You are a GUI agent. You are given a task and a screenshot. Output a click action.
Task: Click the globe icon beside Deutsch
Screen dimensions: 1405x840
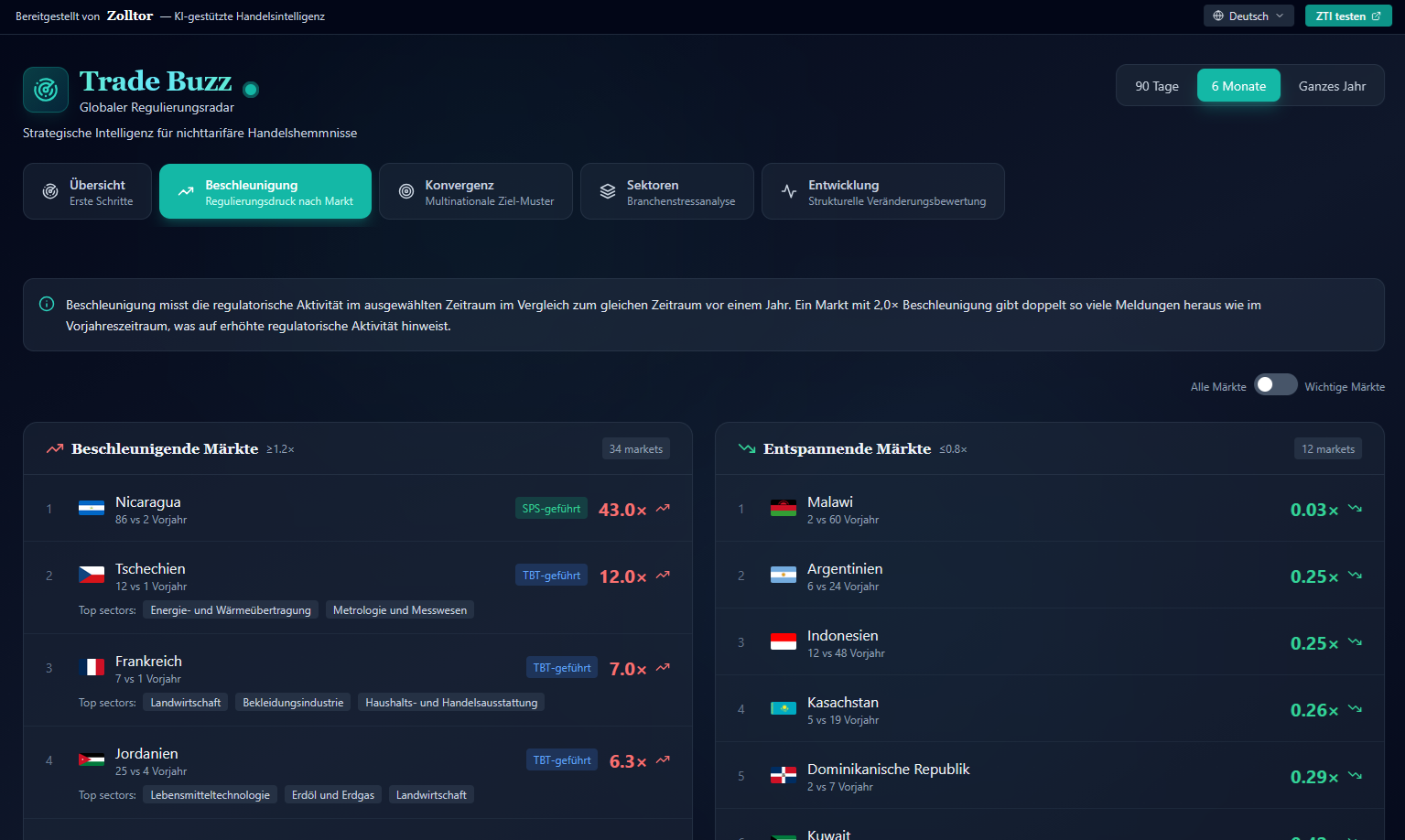point(1216,15)
